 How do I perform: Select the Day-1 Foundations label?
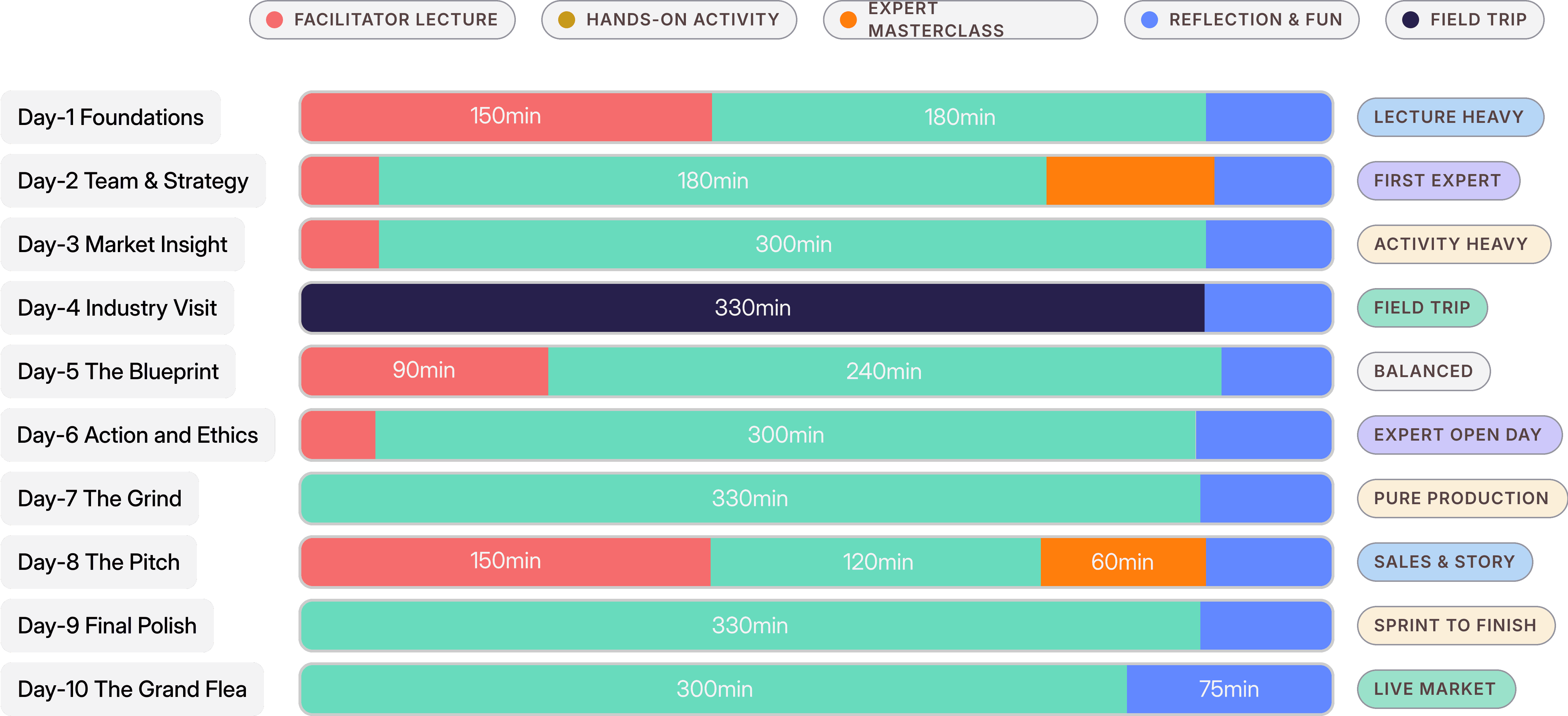click(x=111, y=118)
